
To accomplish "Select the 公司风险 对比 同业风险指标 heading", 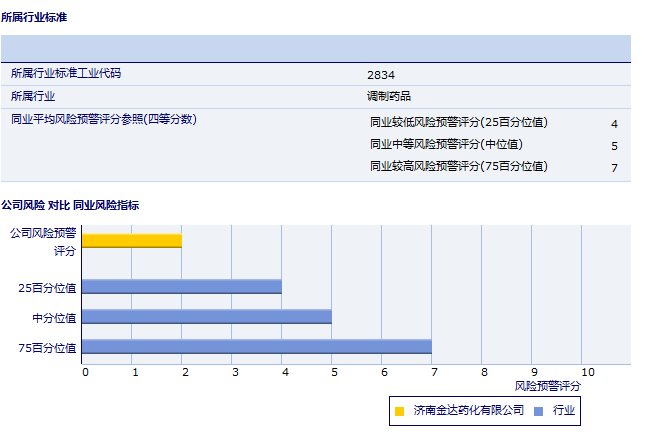I will [70, 205].
